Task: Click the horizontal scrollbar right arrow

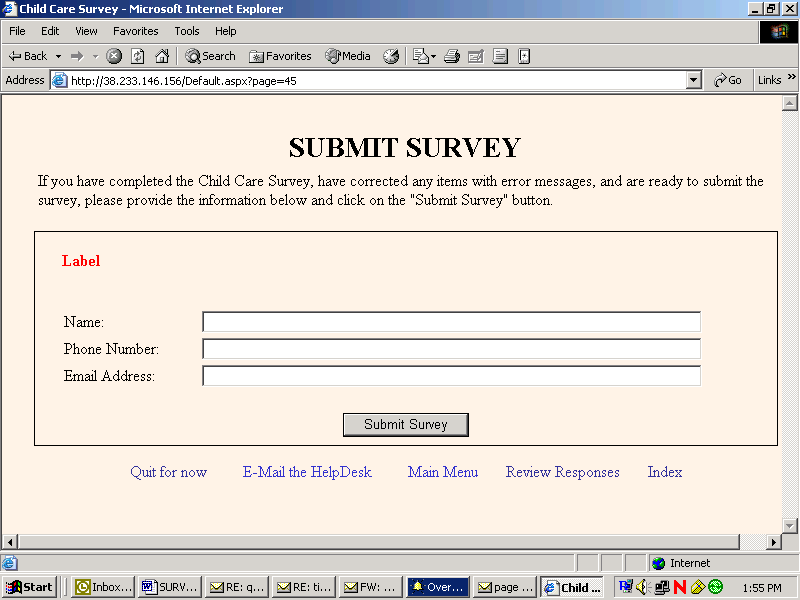Action: (x=774, y=542)
